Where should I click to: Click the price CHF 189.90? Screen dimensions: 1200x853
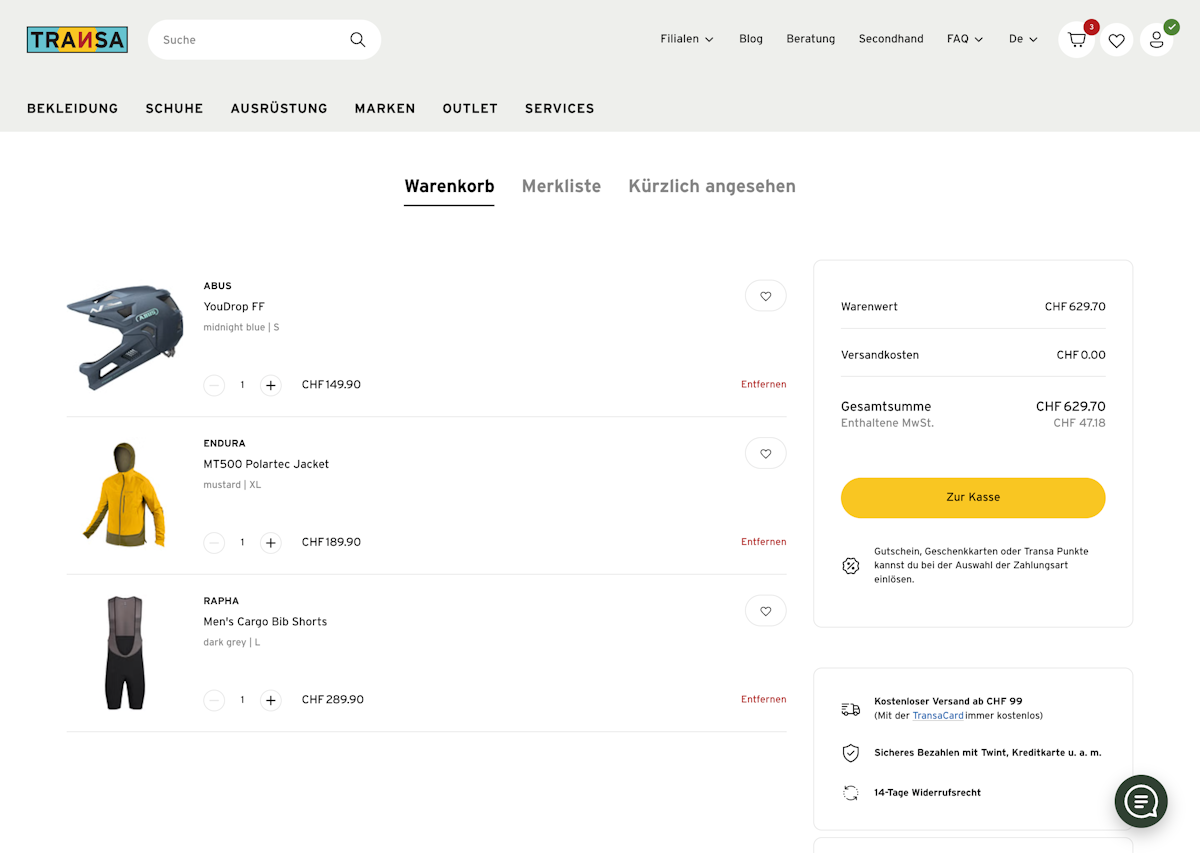click(x=331, y=542)
